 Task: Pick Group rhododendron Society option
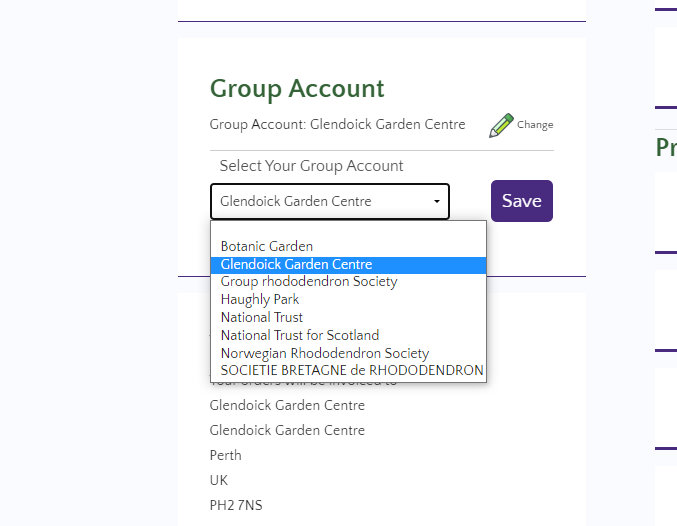click(x=309, y=282)
